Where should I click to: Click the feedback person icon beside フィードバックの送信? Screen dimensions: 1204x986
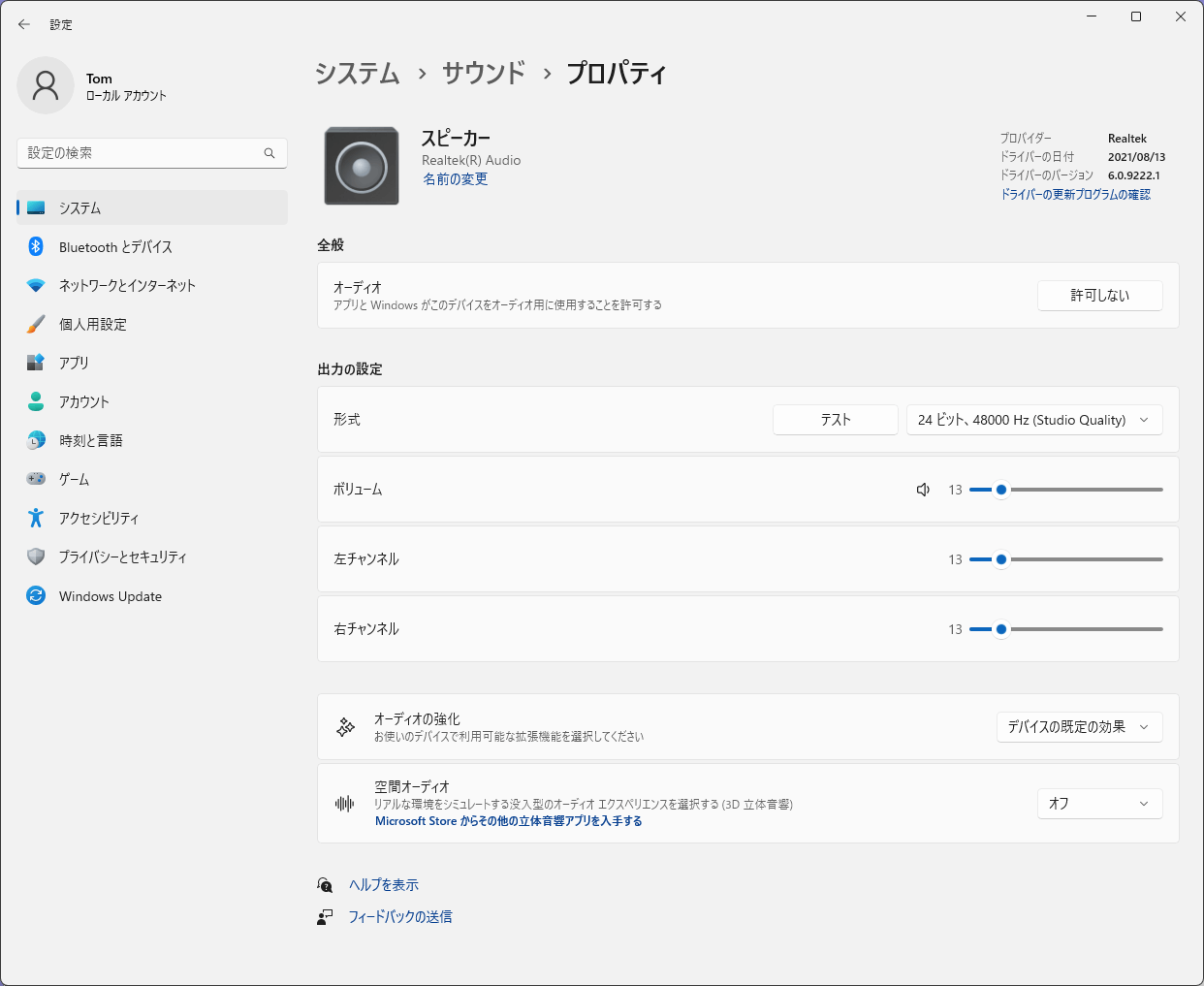point(326,916)
